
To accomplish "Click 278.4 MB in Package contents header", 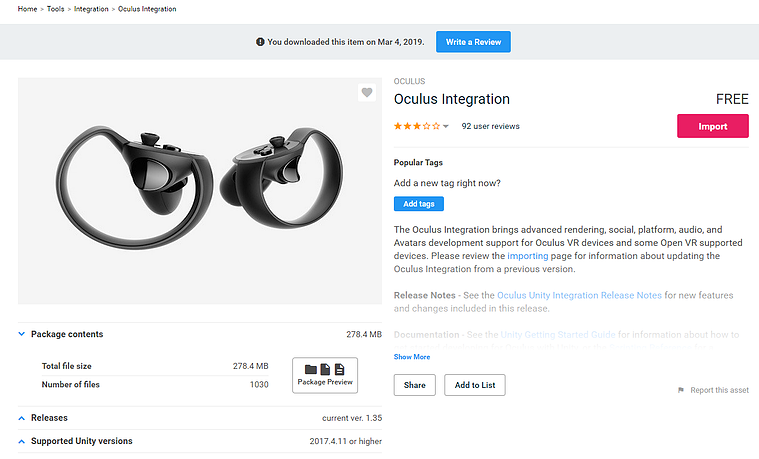I will (364, 334).
